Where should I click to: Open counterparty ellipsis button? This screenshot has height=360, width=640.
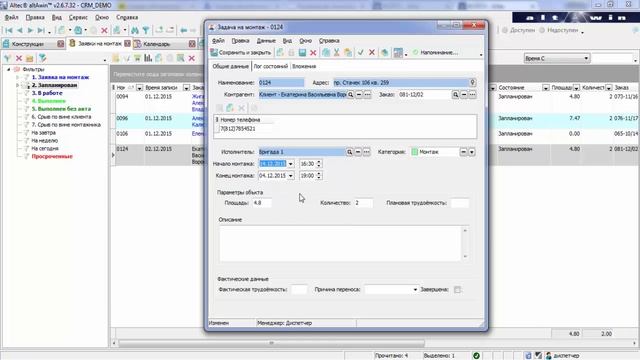tap(367, 95)
